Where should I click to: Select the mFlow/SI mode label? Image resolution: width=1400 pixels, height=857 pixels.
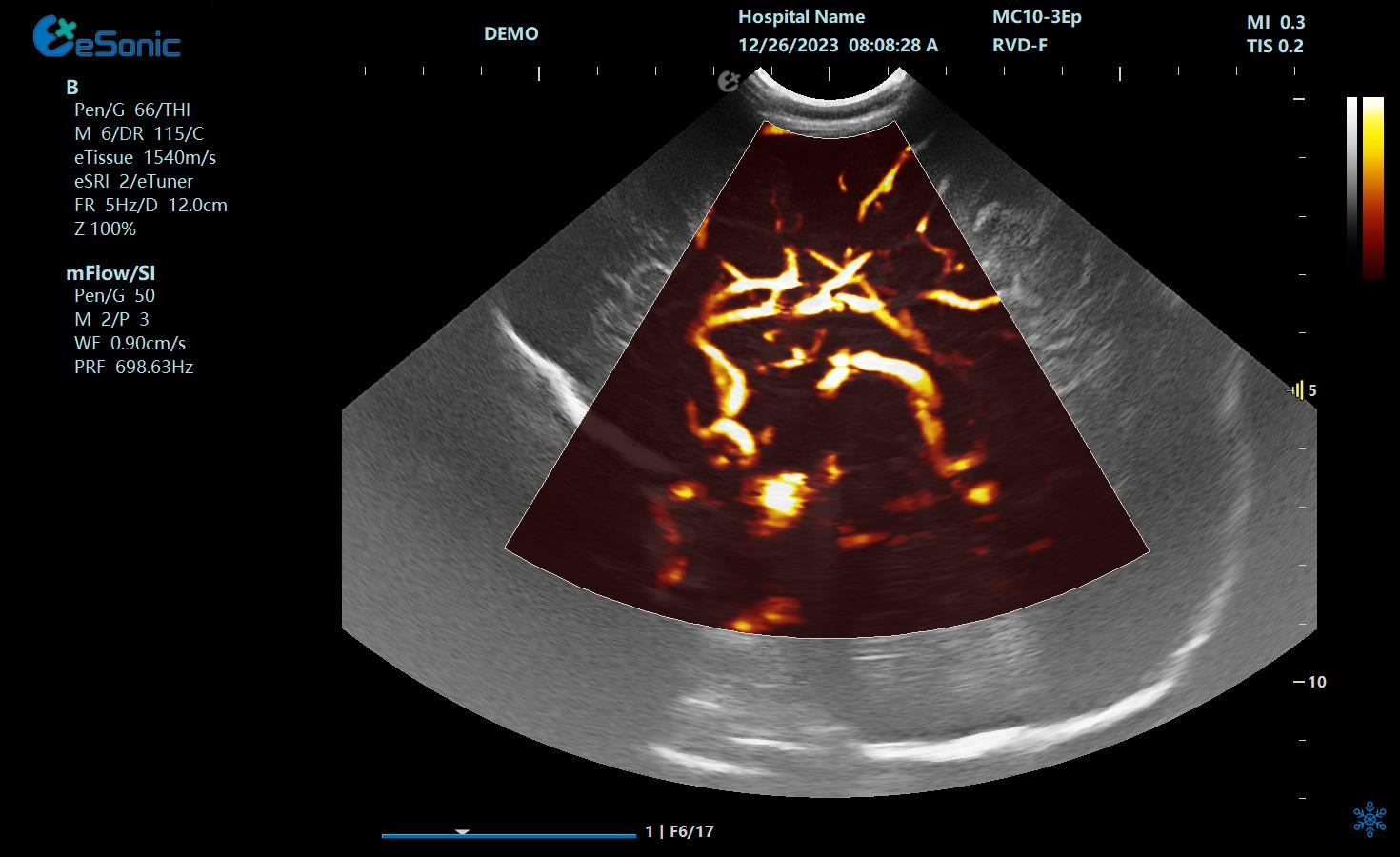(110, 273)
